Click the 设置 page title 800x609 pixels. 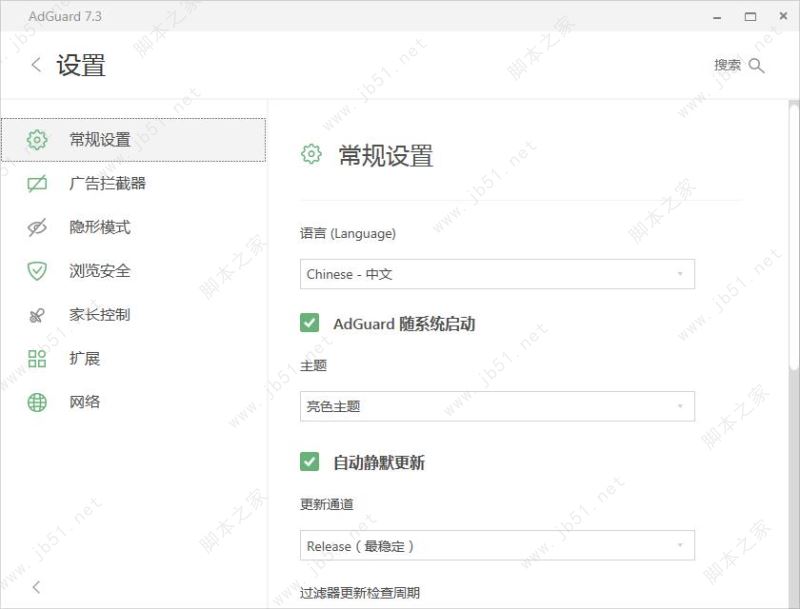(81, 66)
